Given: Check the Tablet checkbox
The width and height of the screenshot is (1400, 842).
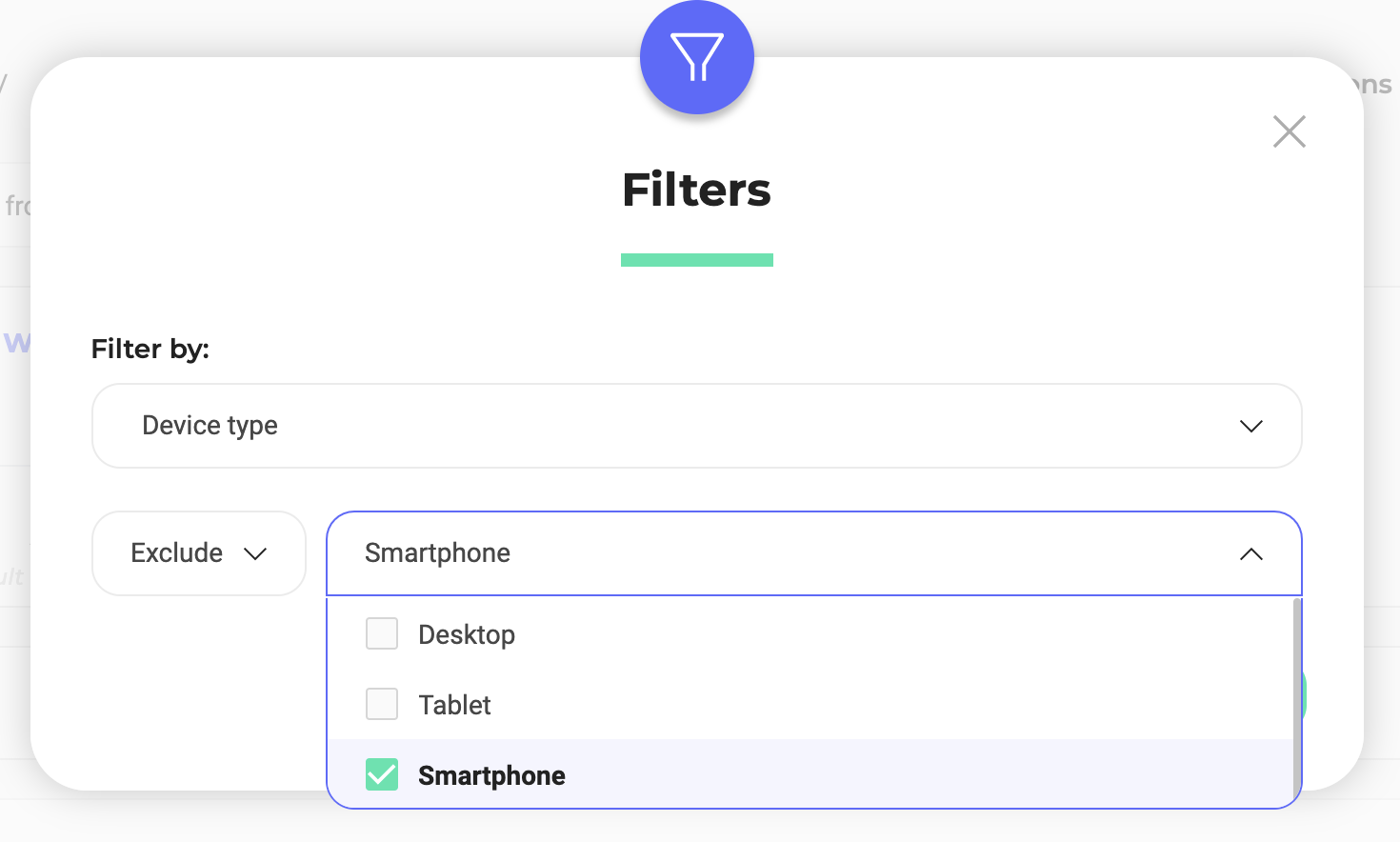Looking at the screenshot, I should pos(382,704).
